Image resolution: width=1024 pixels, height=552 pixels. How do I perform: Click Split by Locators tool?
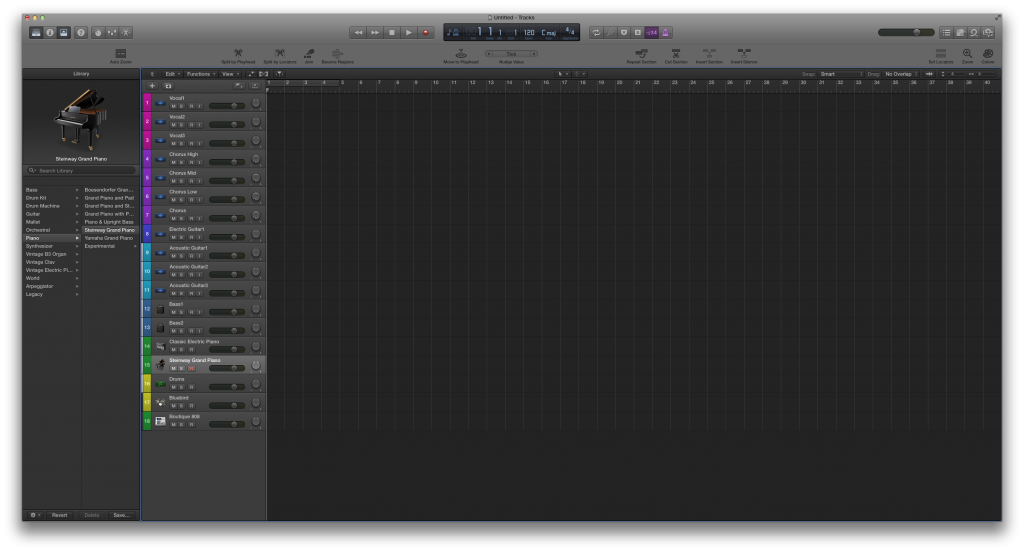coord(280,54)
